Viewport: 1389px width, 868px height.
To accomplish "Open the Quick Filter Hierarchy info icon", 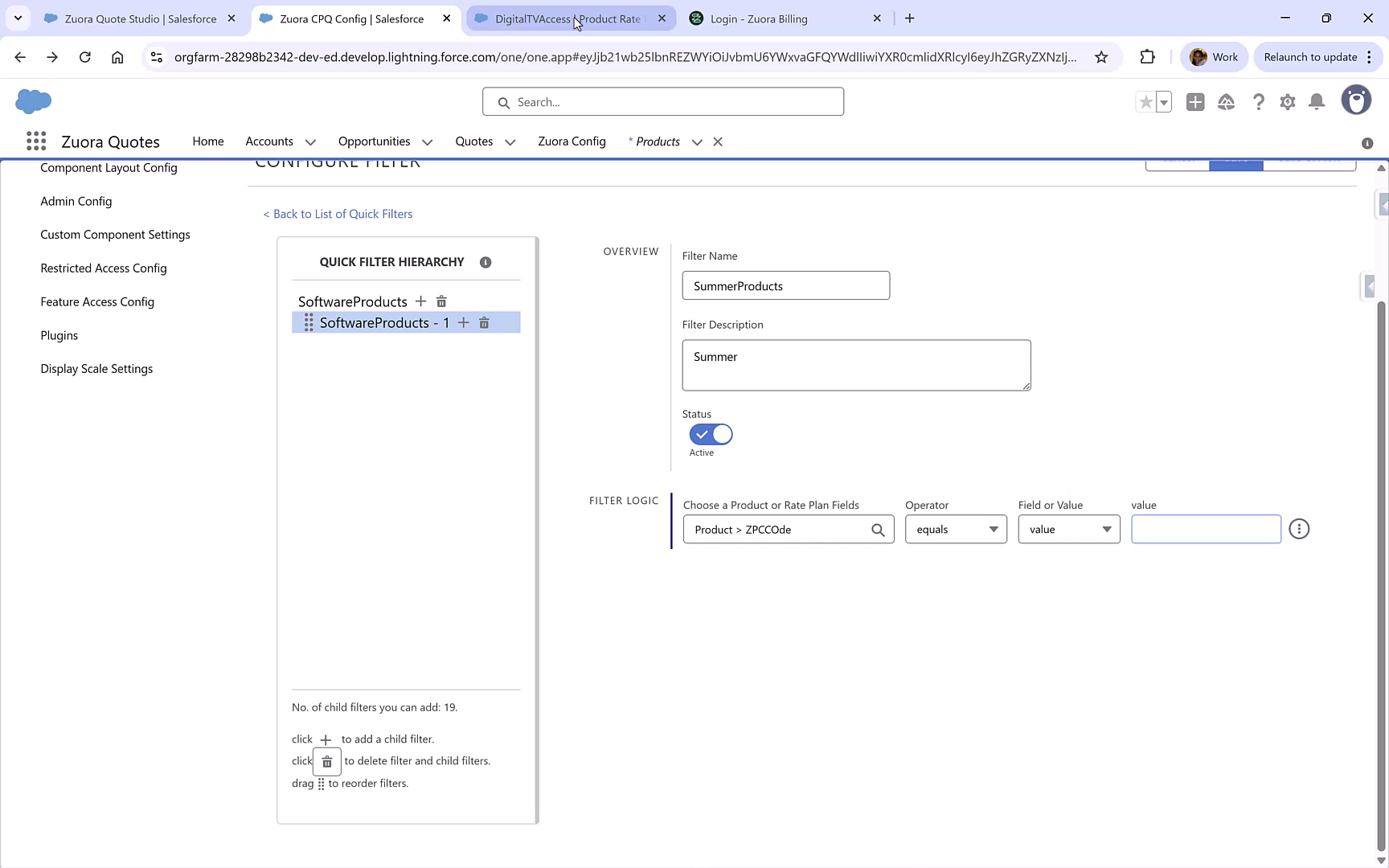I will pos(486,262).
